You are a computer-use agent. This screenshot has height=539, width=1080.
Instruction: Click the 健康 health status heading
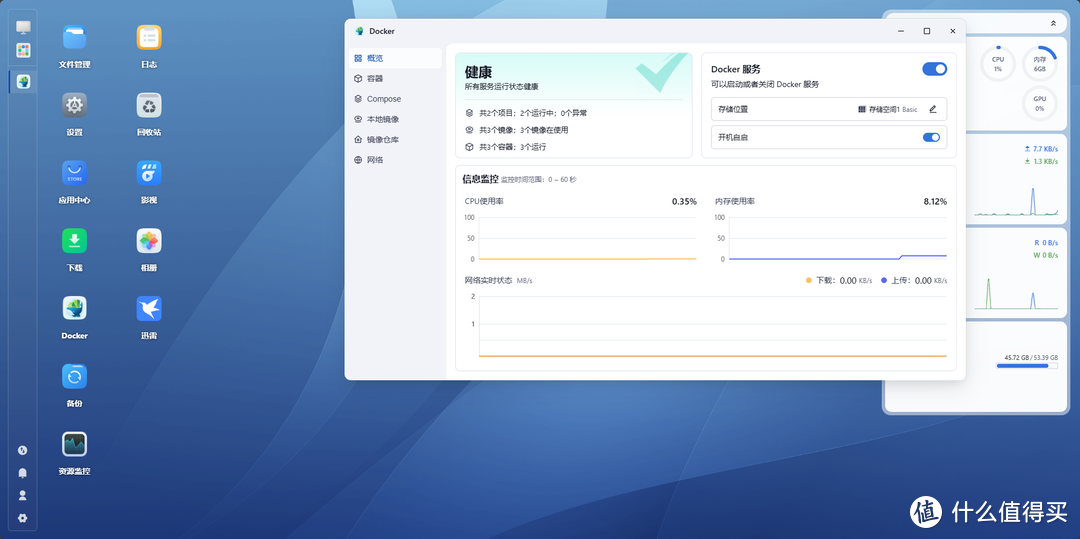[x=479, y=72]
